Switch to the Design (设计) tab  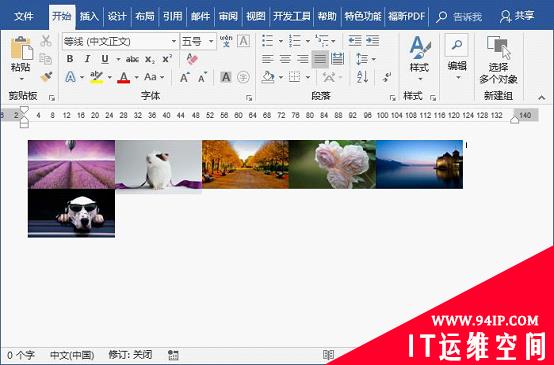click(x=117, y=16)
